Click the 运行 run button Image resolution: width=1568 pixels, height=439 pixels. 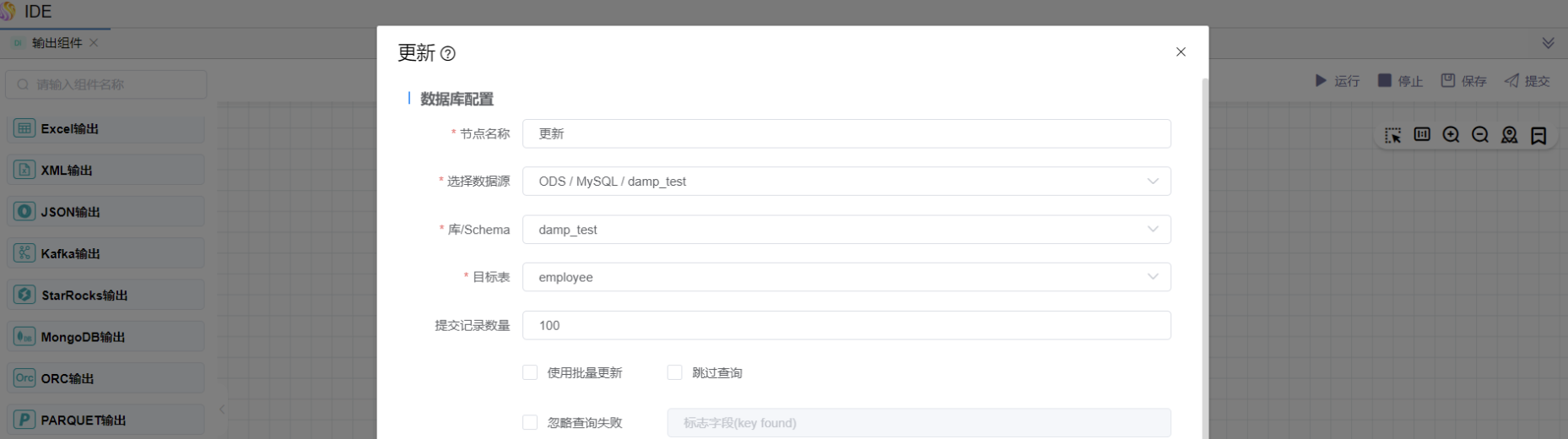point(1338,81)
